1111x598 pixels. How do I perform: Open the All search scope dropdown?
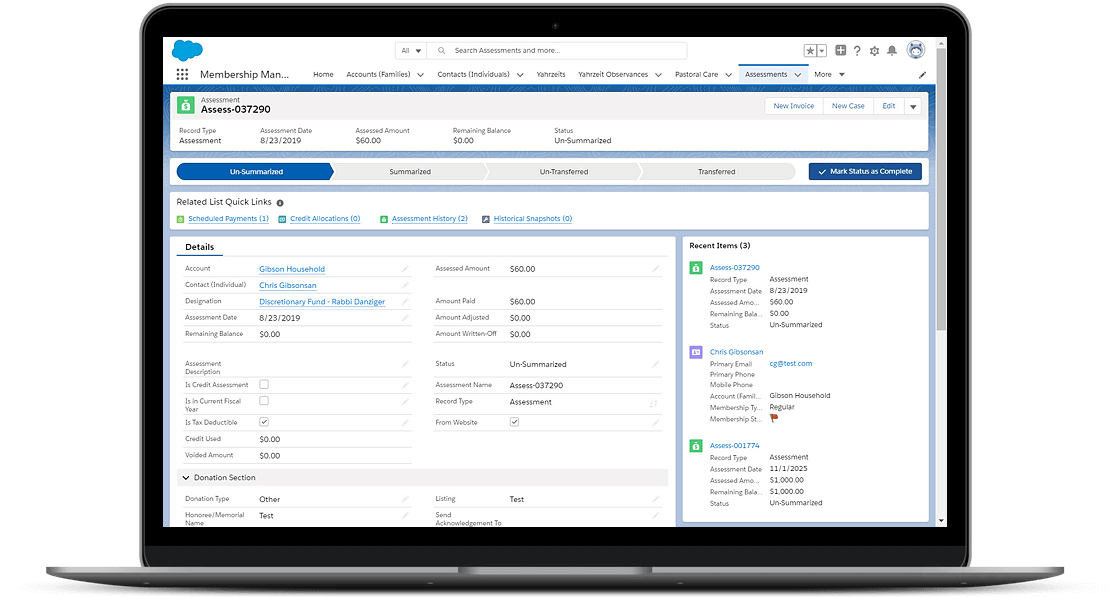pos(411,51)
